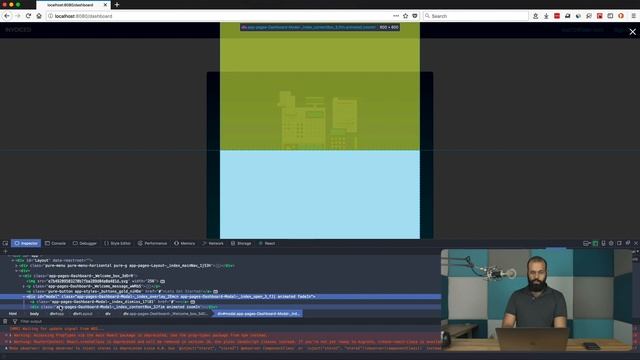Image resolution: width=640 pixels, height=360 pixels.
Task: Click the div#modal breadcrumb
Action: tap(258, 314)
